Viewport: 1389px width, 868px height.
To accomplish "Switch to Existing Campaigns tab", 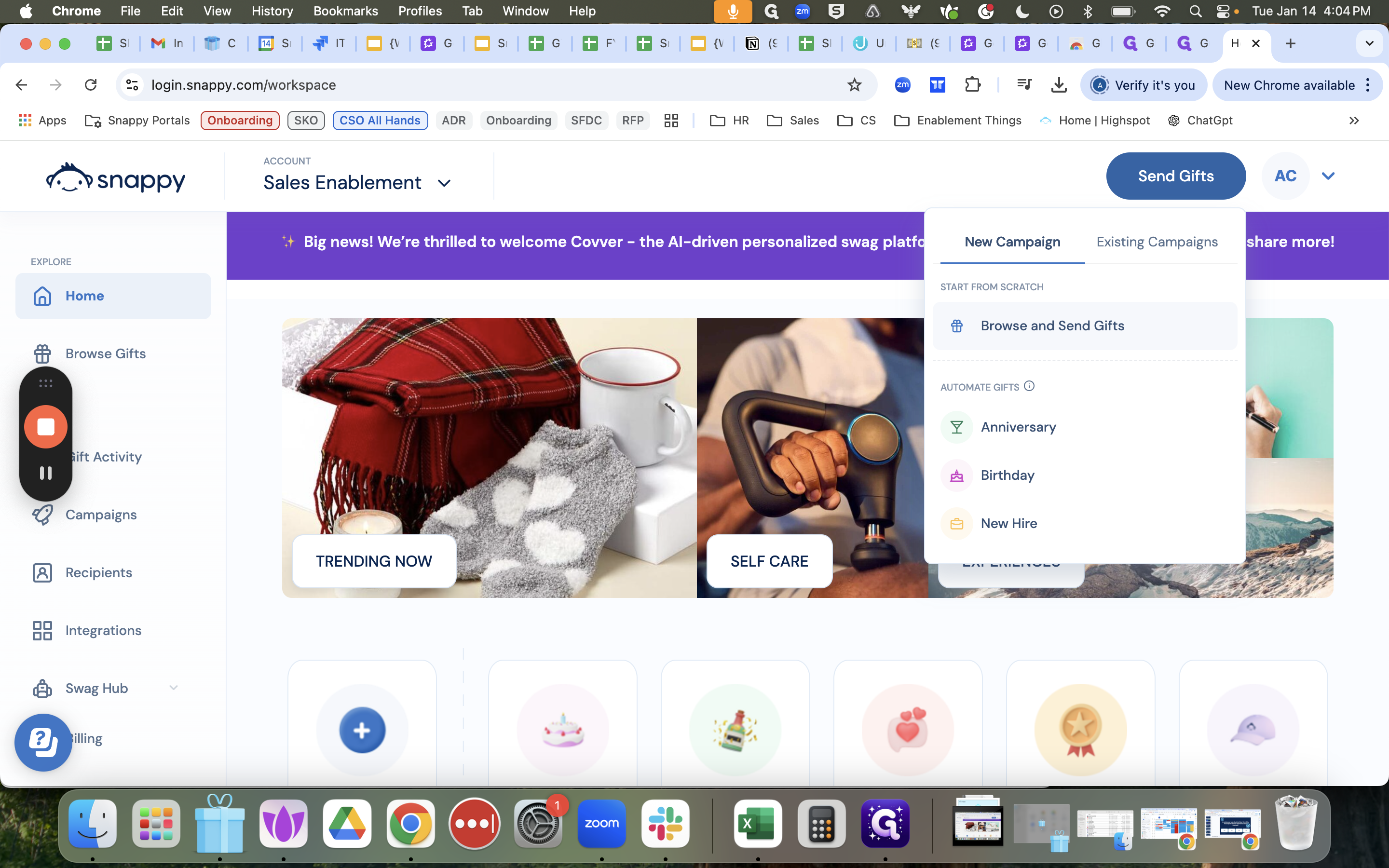I will [1157, 242].
